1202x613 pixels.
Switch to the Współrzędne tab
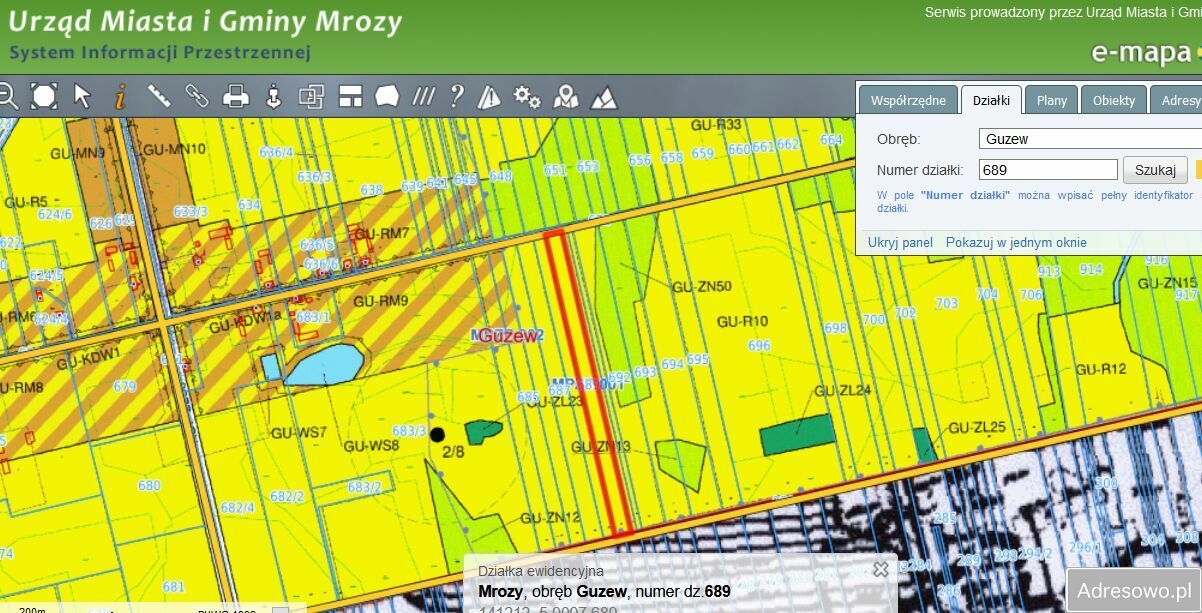[908, 101]
